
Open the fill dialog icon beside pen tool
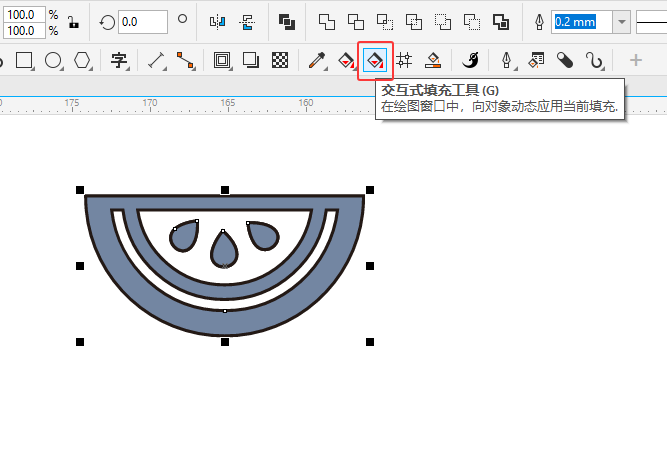click(x=536, y=60)
